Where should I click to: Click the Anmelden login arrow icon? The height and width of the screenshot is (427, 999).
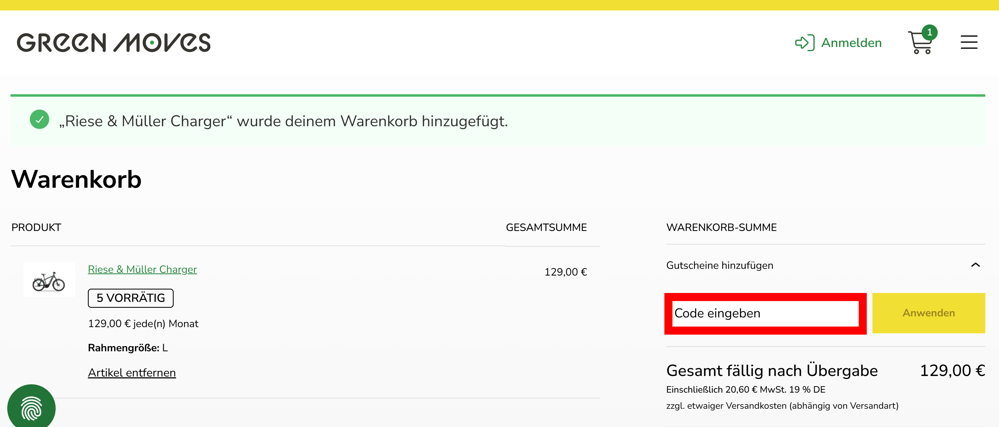pos(805,43)
